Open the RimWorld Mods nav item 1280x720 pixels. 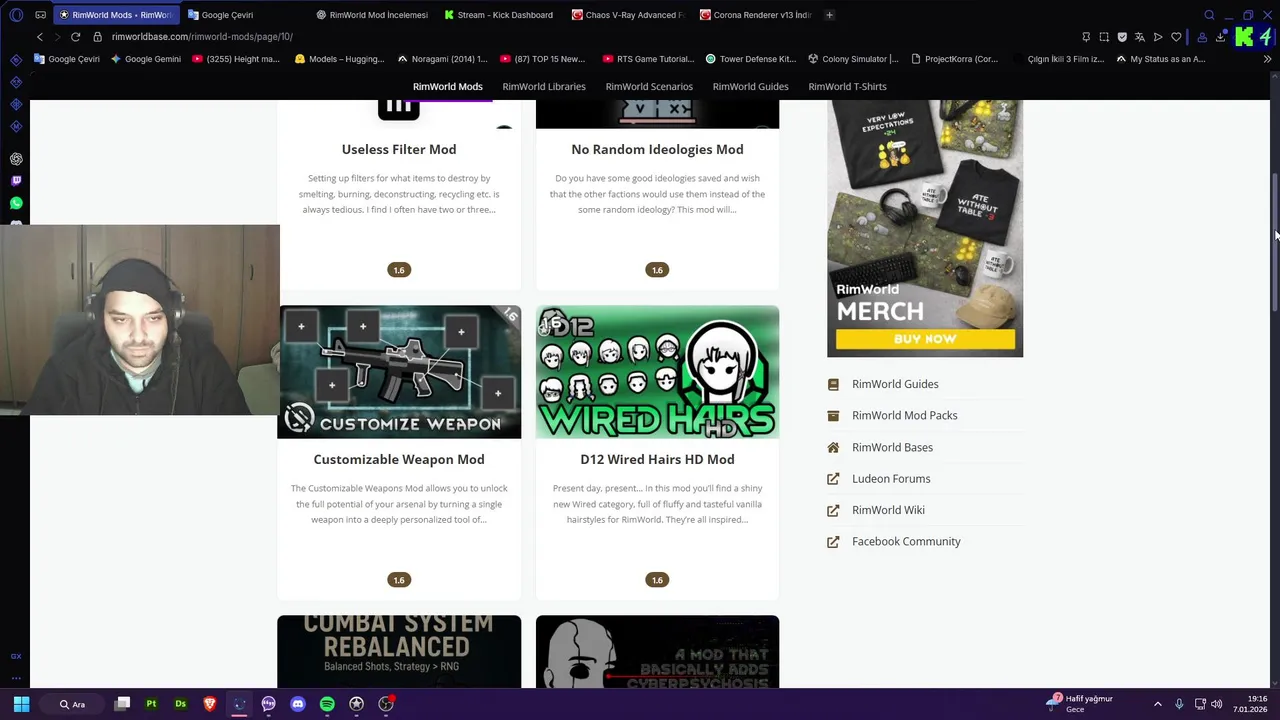[447, 87]
